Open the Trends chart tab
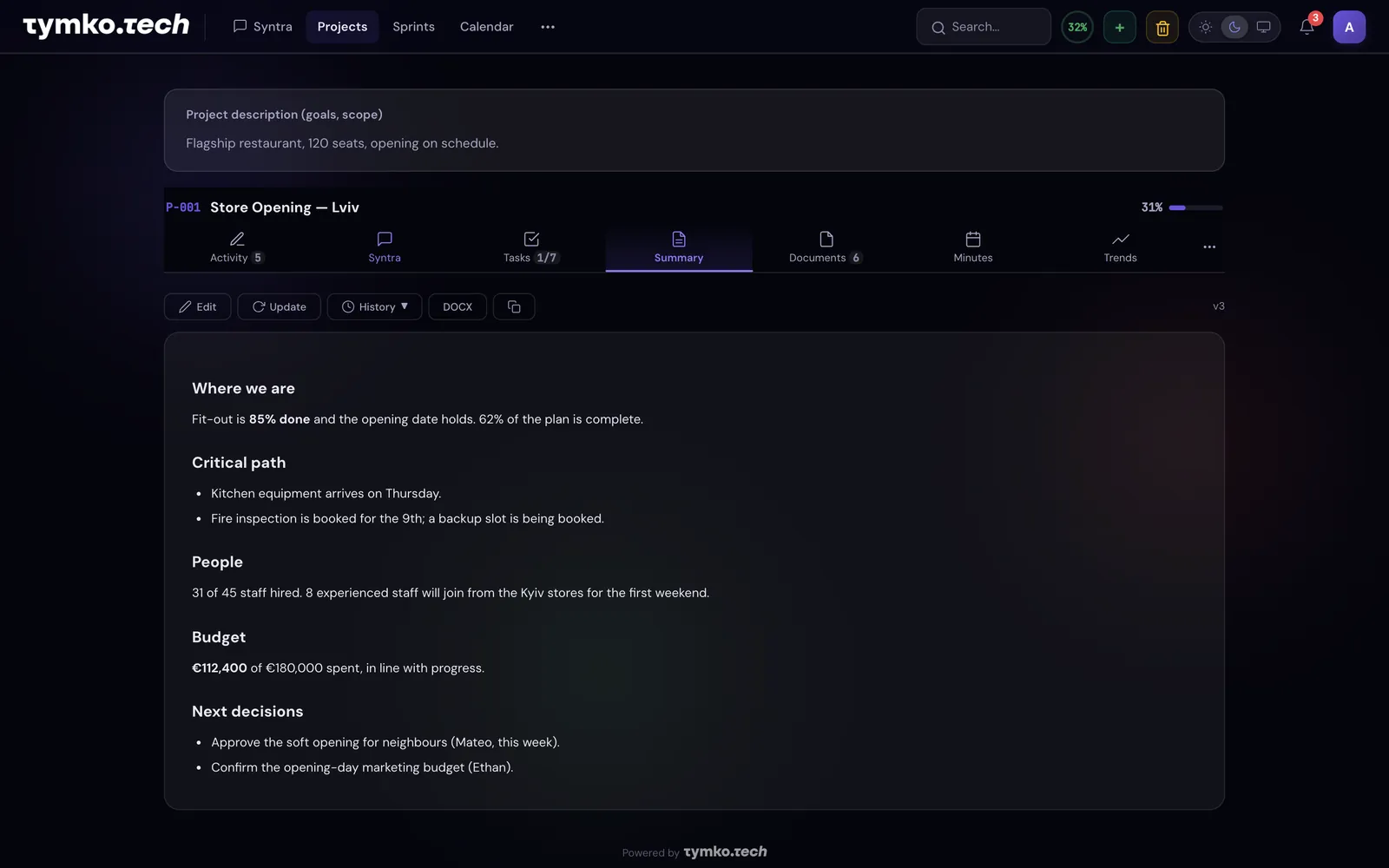This screenshot has width=1389, height=868. (x=1120, y=247)
